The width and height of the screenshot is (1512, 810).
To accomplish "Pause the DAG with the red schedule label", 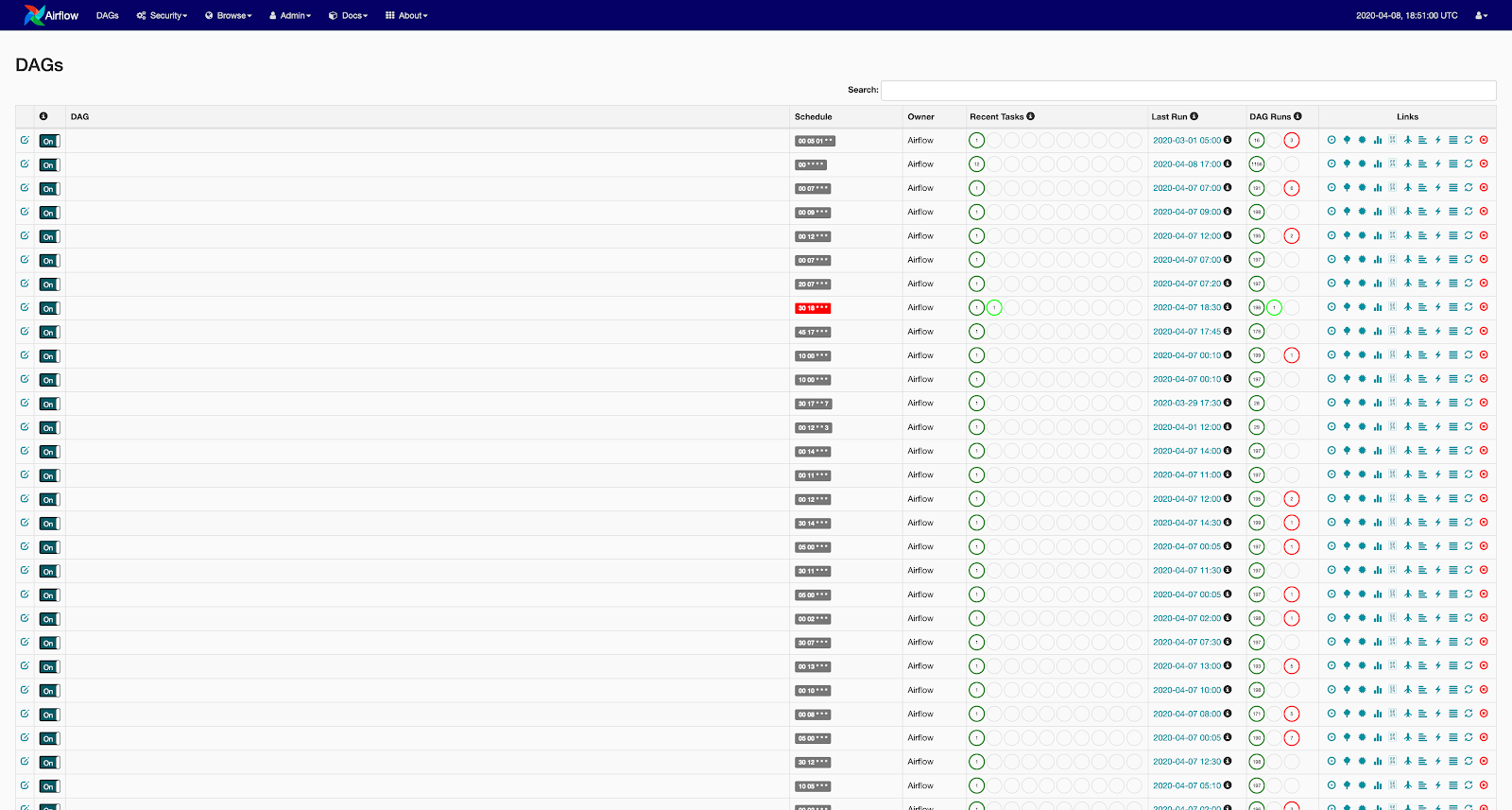I will click(49, 308).
